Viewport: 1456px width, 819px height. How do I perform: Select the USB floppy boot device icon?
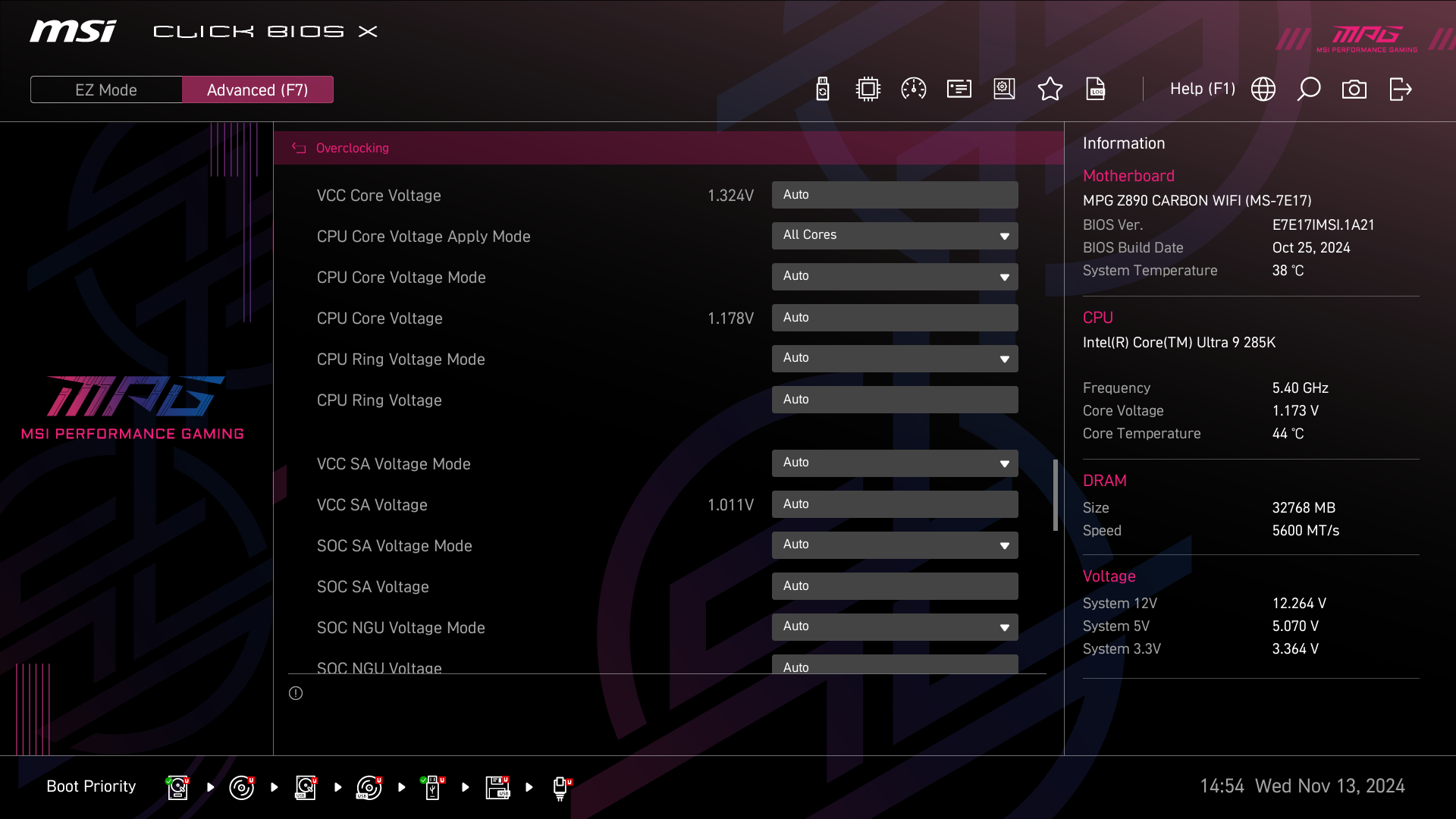497,787
